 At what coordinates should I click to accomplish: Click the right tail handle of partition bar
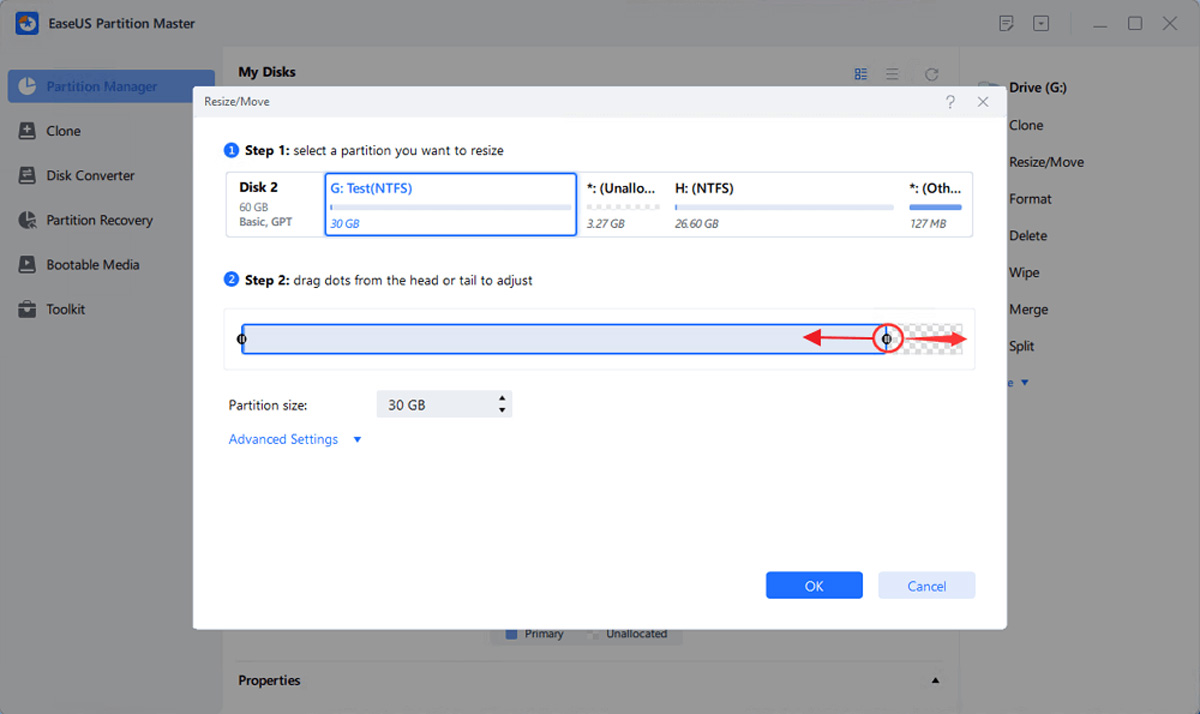pyautogui.click(x=886, y=340)
